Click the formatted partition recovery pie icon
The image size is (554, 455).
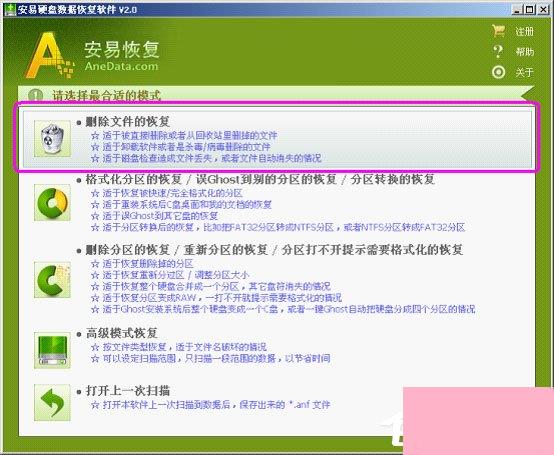point(52,203)
